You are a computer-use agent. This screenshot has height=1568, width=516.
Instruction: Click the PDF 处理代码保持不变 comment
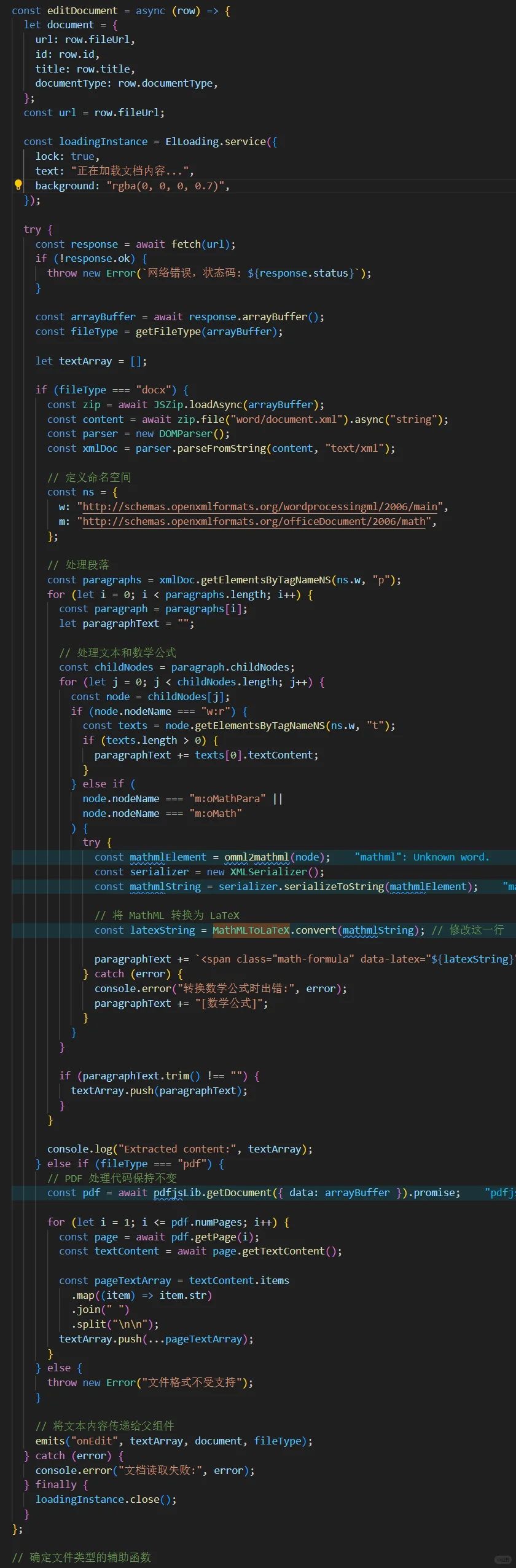pos(112,1178)
